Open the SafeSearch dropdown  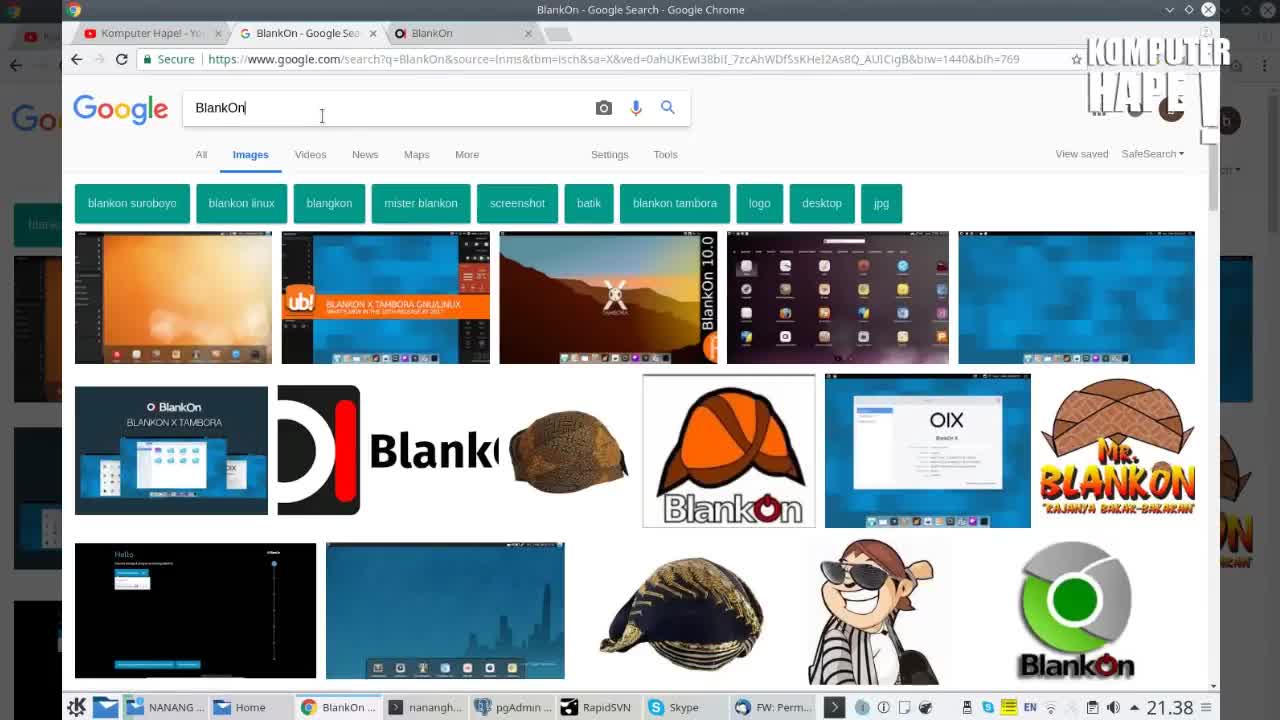click(1152, 154)
